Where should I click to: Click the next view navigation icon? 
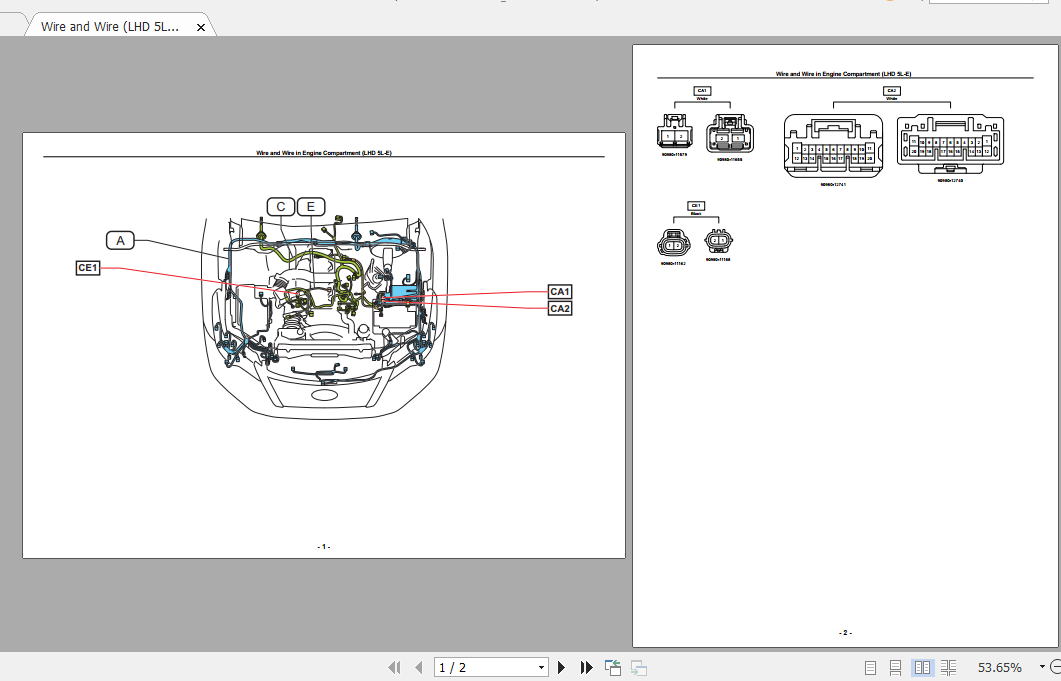pyautogui.click(x=638, y=667)
